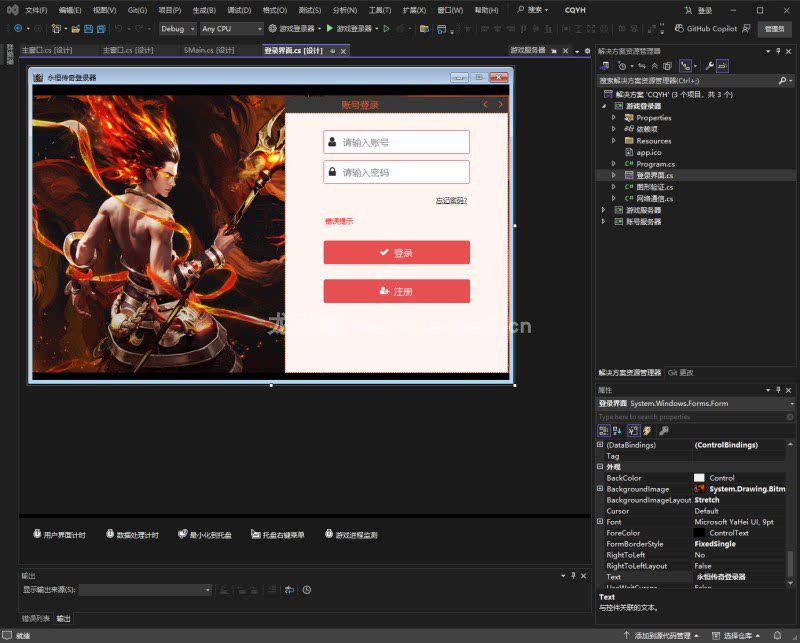The image size is (800, 643).
Task: Toggle Preview Selected Items in Solution Explorer
Action: 722,65
